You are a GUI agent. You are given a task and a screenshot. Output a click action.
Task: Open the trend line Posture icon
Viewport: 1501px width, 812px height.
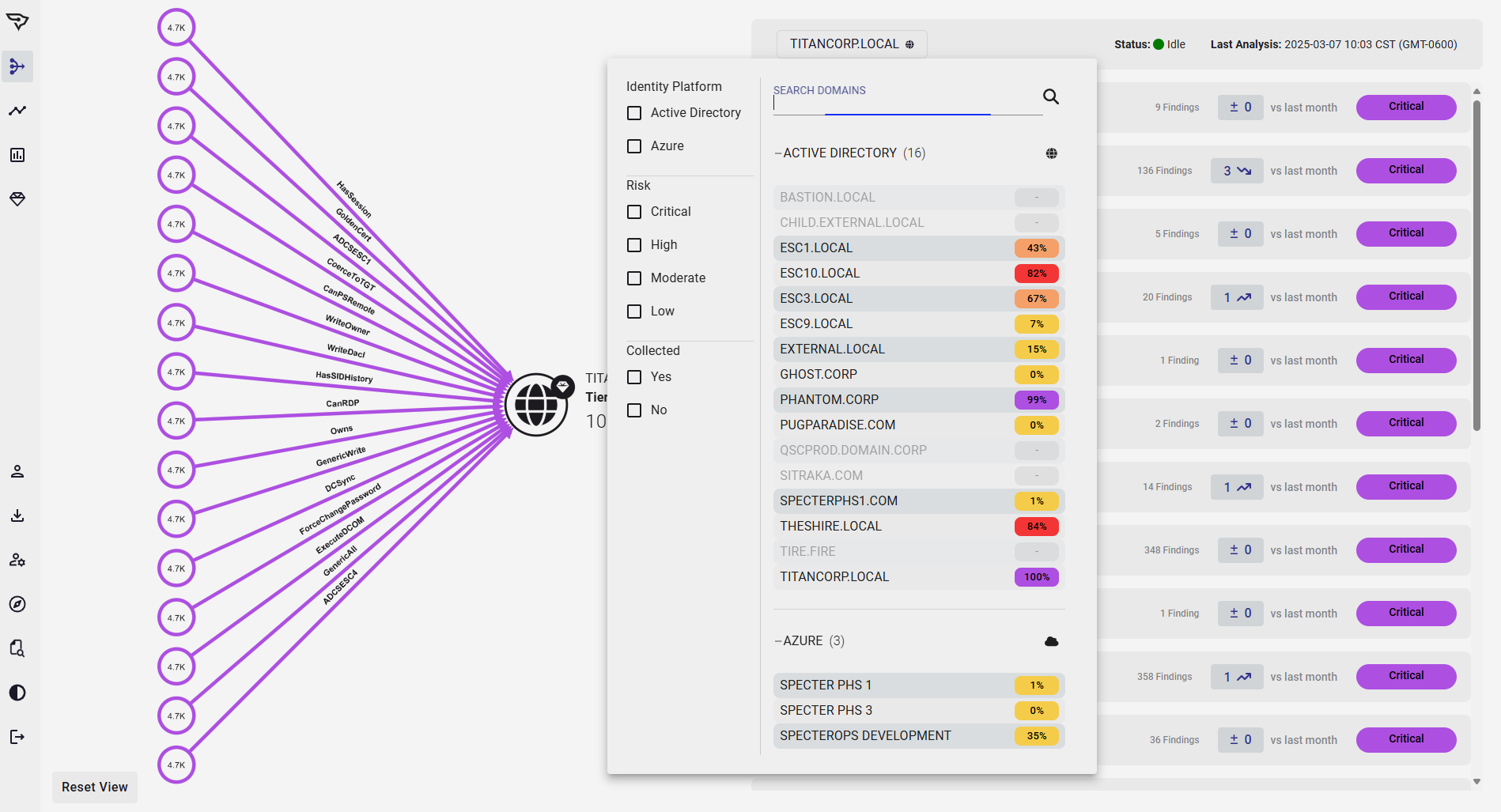(x=17, y=111)
